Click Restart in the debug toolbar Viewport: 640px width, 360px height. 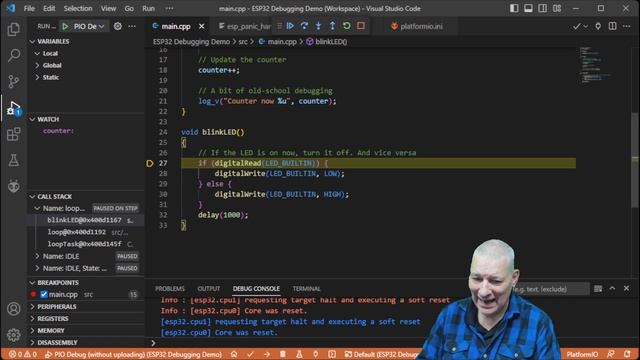point(347,26)
